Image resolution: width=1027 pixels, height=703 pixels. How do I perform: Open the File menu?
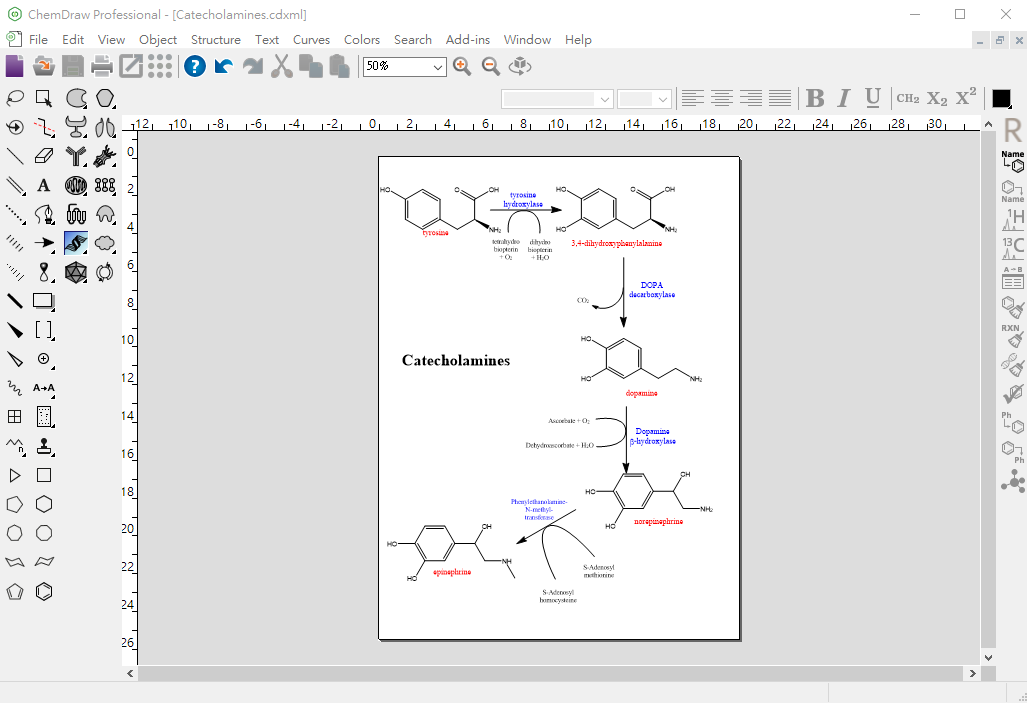pyautogui.click(x=38, y=40)
